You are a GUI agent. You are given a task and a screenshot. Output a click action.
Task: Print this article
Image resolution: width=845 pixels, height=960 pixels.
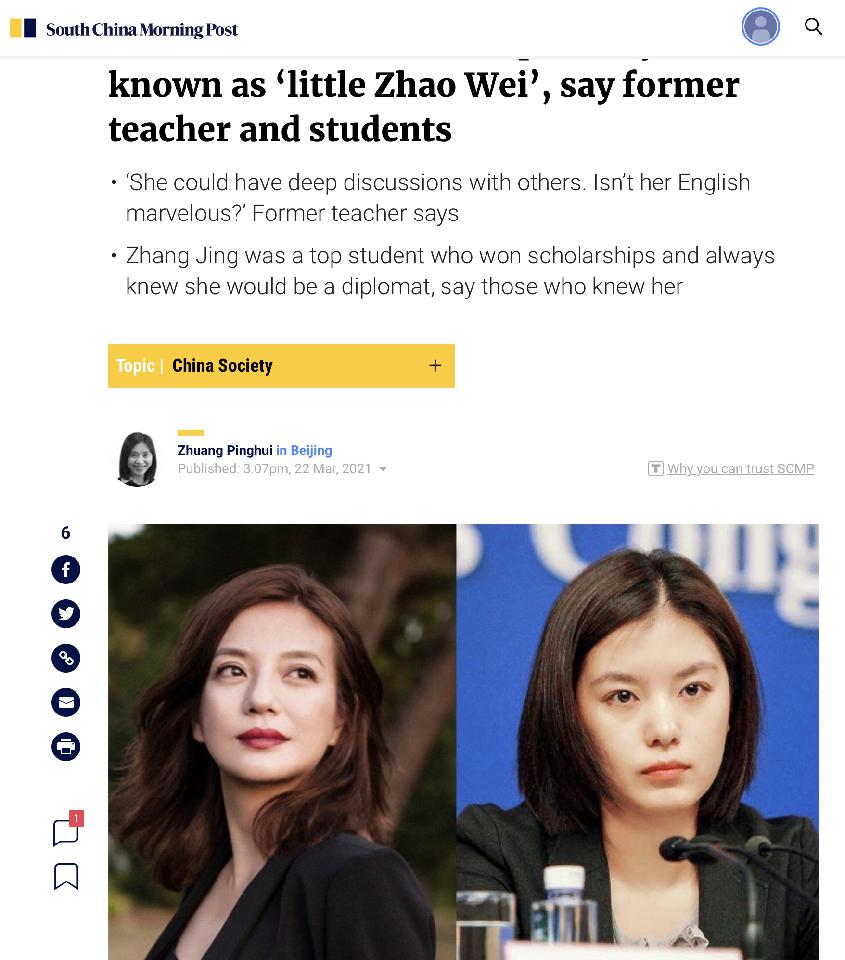click(x=66, y=746)
